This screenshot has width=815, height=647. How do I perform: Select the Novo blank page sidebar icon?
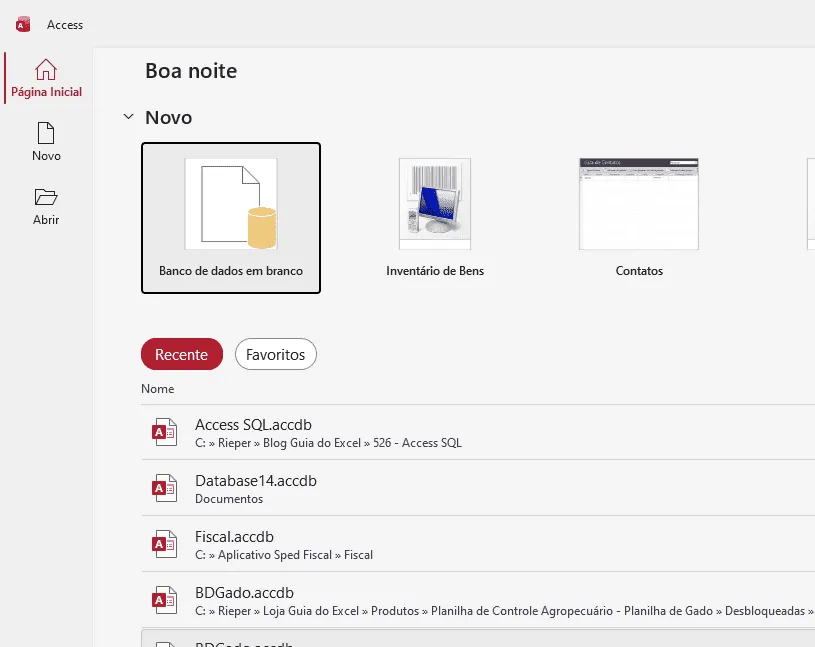tap(46, 133)
